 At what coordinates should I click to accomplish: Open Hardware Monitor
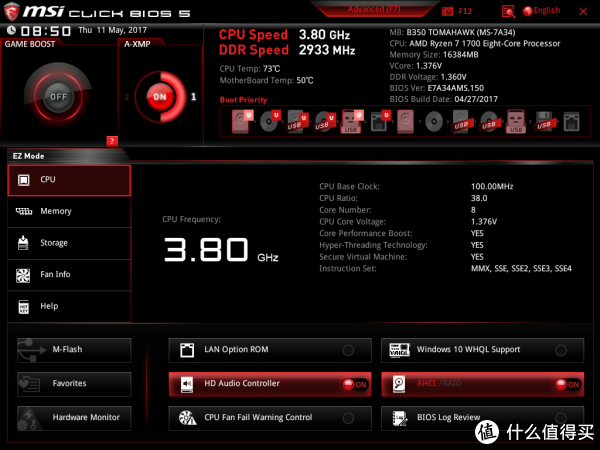click(x=74, y=418)
